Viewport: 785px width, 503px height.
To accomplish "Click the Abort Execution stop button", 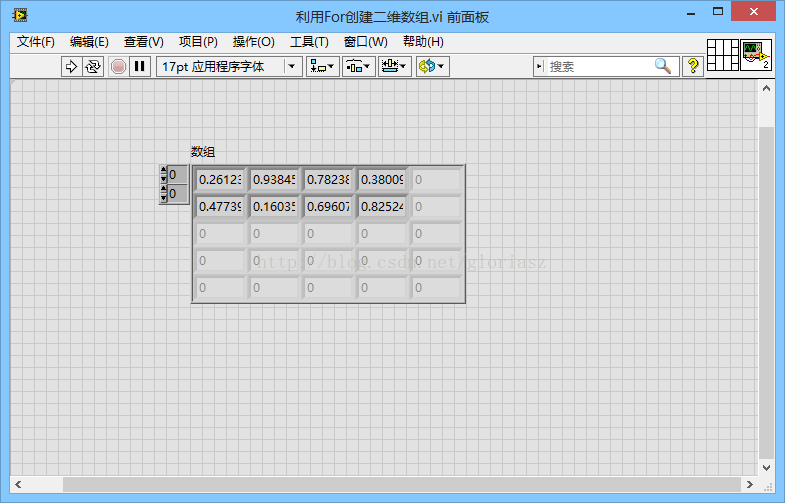I will (118, 67).
